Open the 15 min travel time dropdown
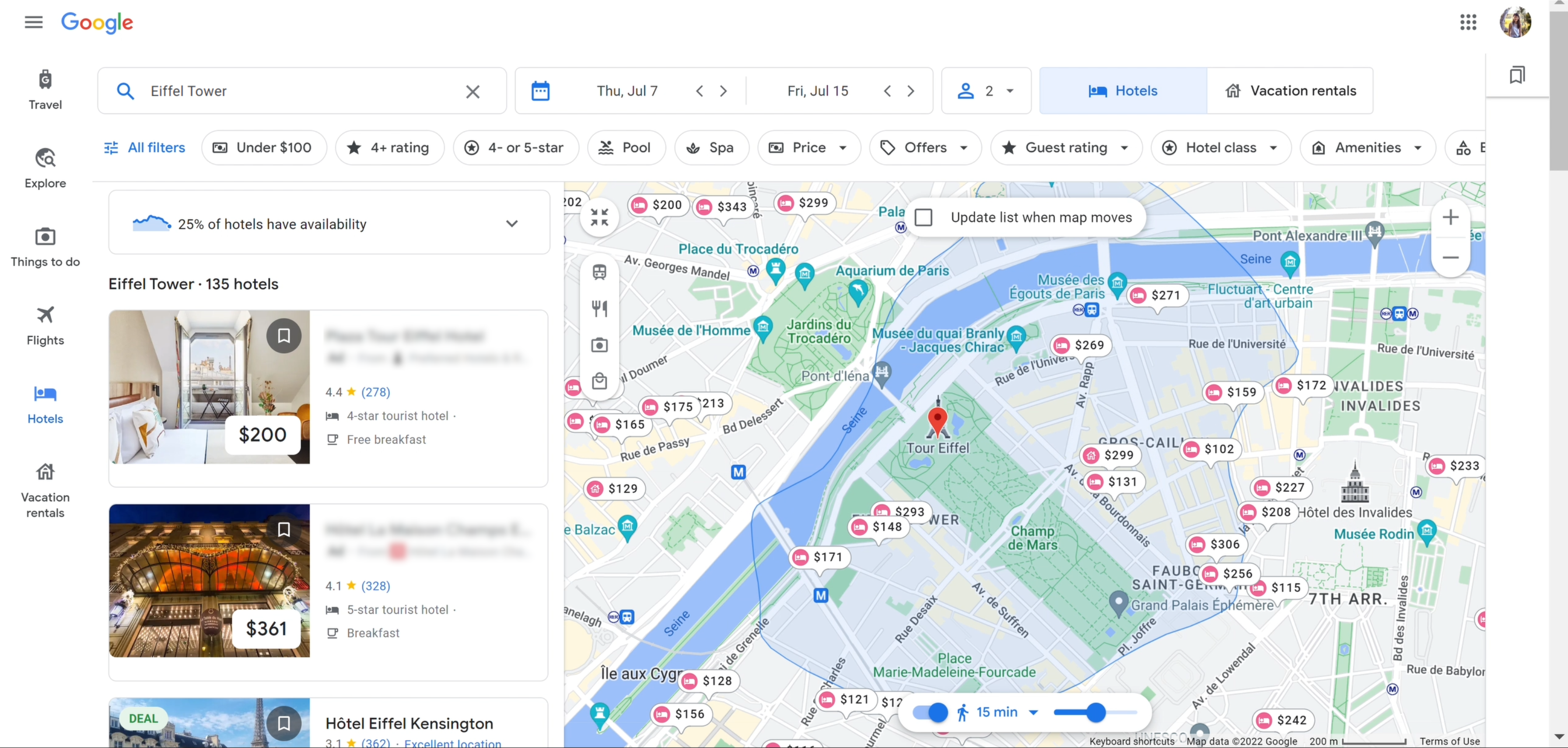This screenshot has height=748, width=1568. pyautogui.click(x=1005, y=712)
